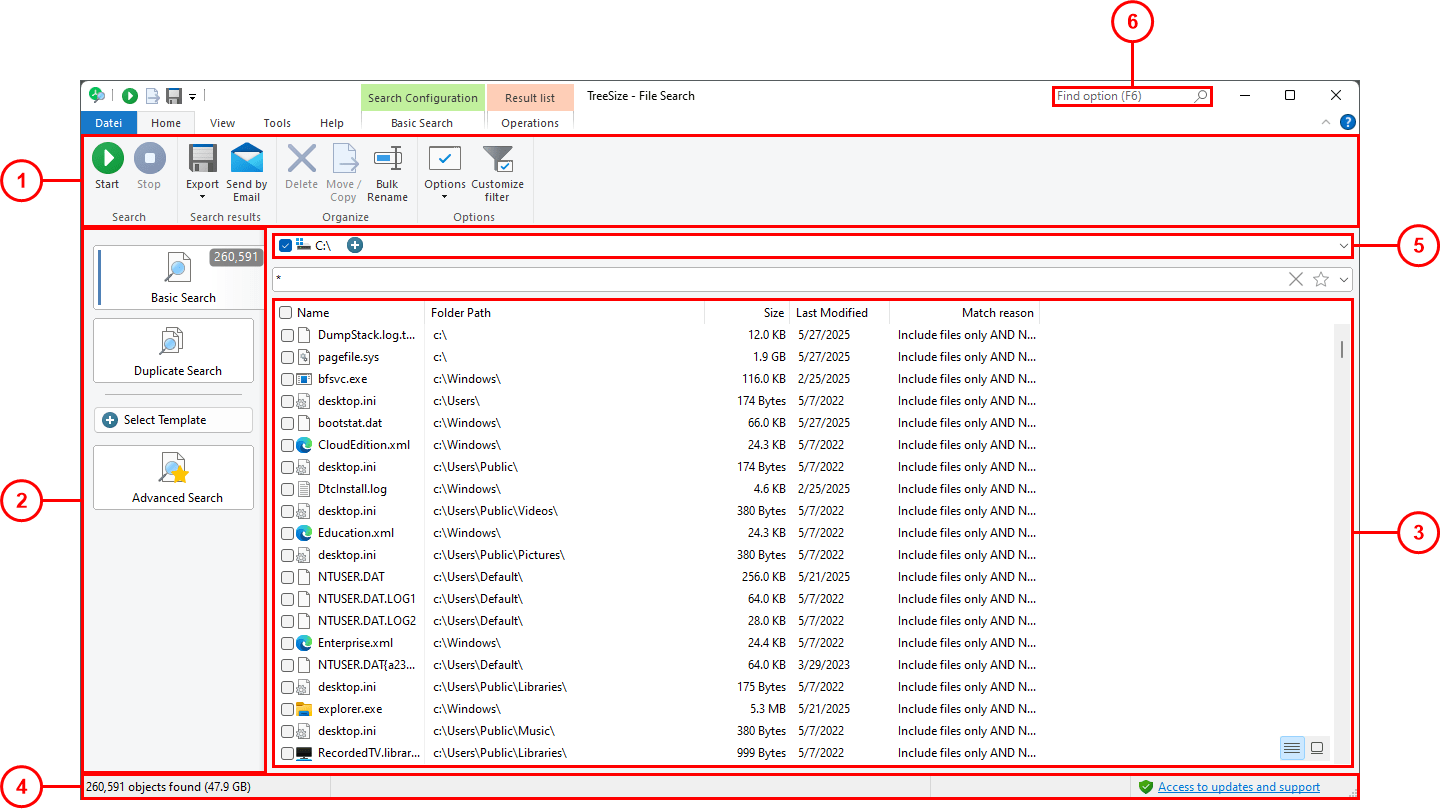Click the results vertical scrollbar thumb

click(1341, 349)
